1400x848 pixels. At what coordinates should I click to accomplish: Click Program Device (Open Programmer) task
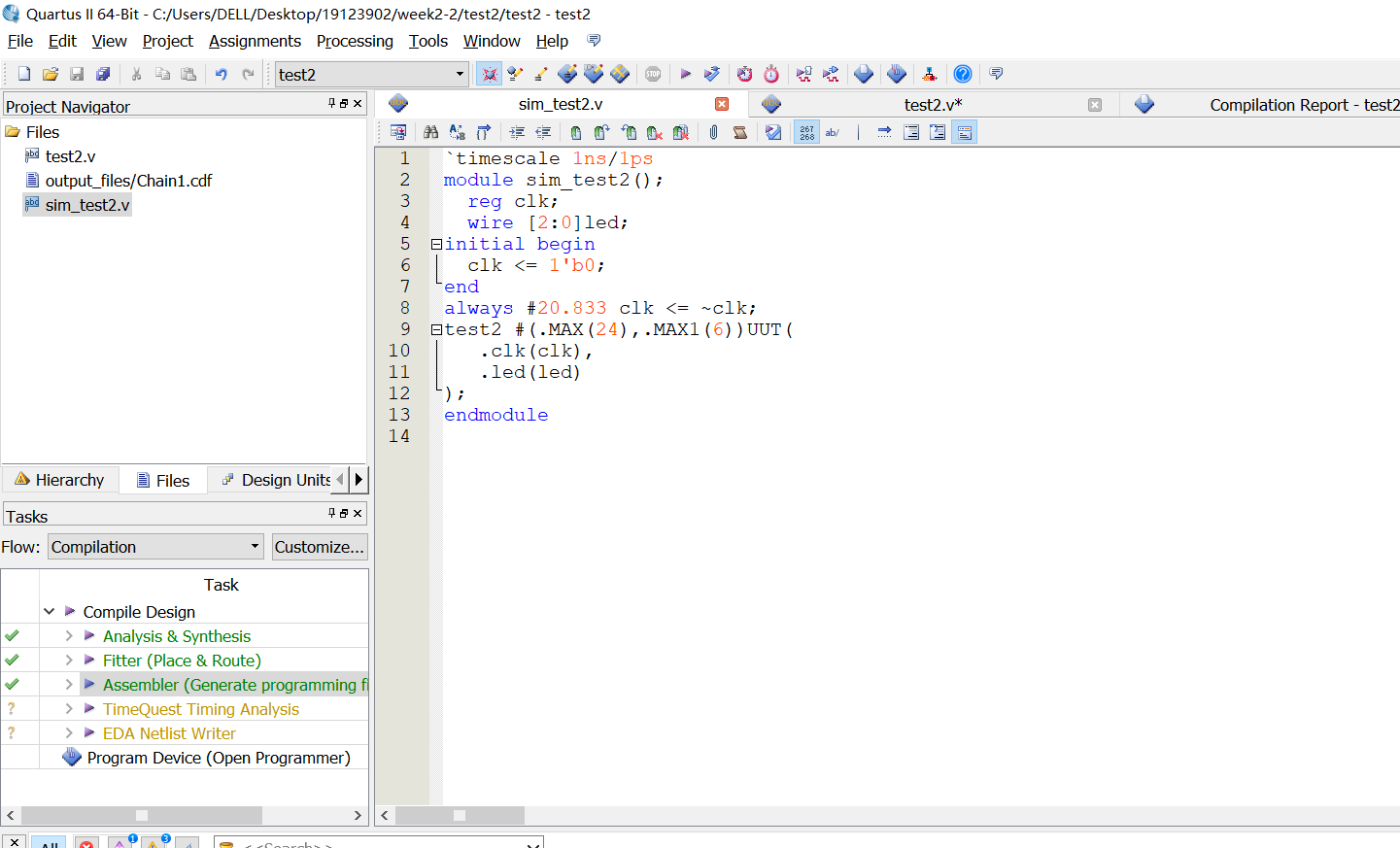coord(219,758)
